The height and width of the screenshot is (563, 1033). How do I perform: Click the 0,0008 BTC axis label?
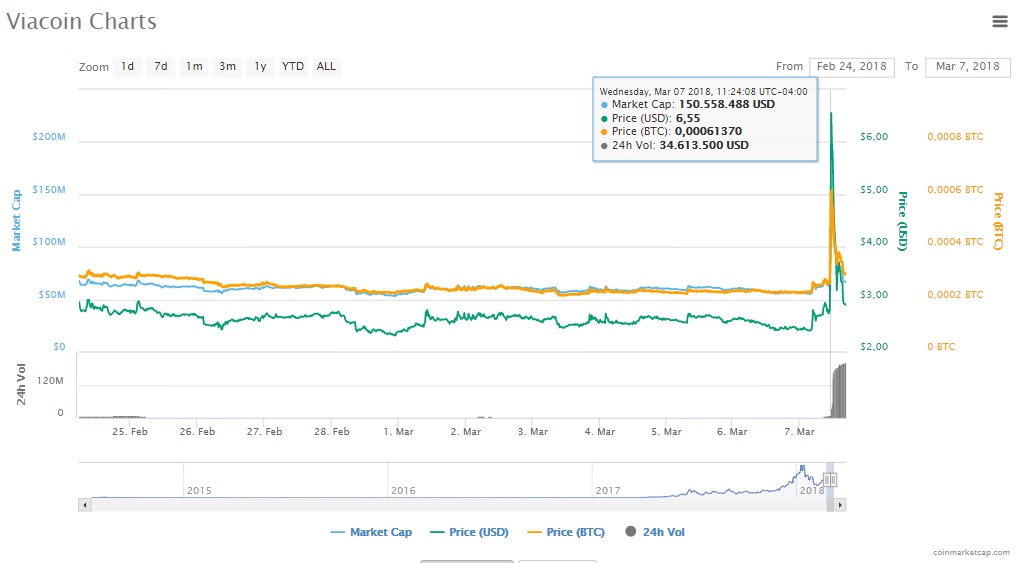(955, 137)
